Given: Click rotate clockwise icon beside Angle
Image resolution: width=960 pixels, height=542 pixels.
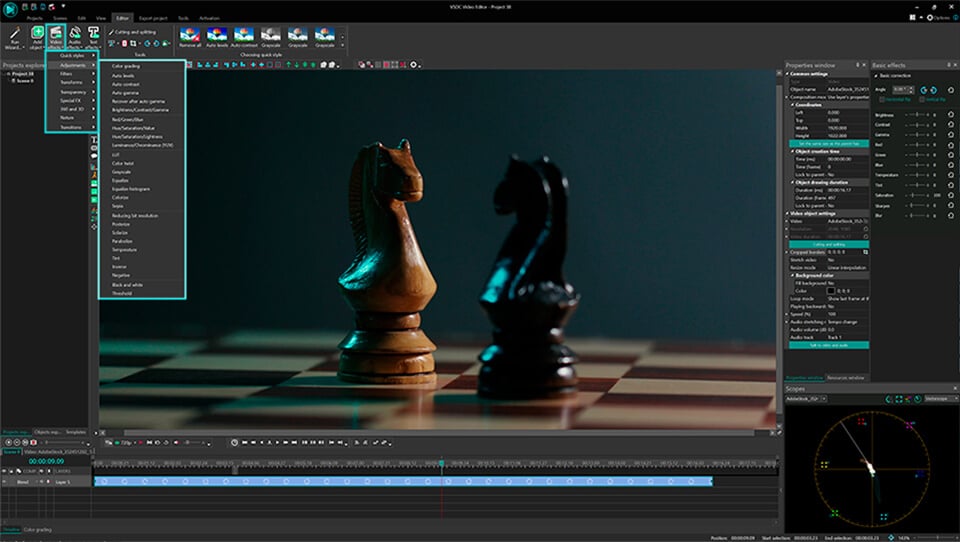Looking at the screenshot, I should click(x=933, y=90).
